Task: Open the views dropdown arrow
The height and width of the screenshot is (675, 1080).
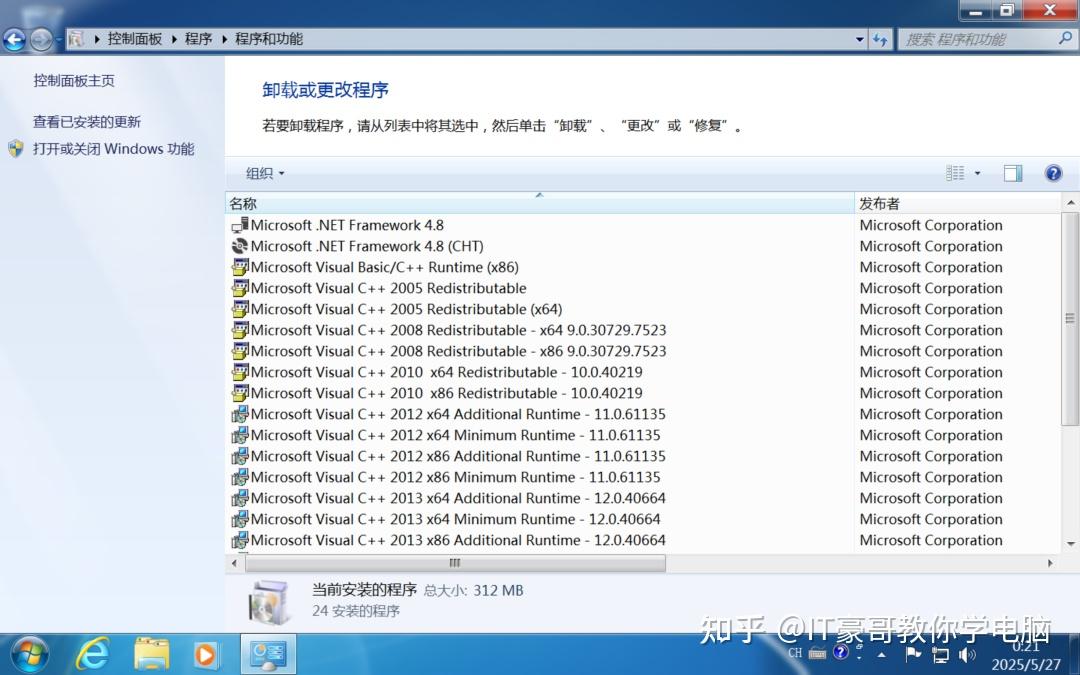Action: [975, 172]
